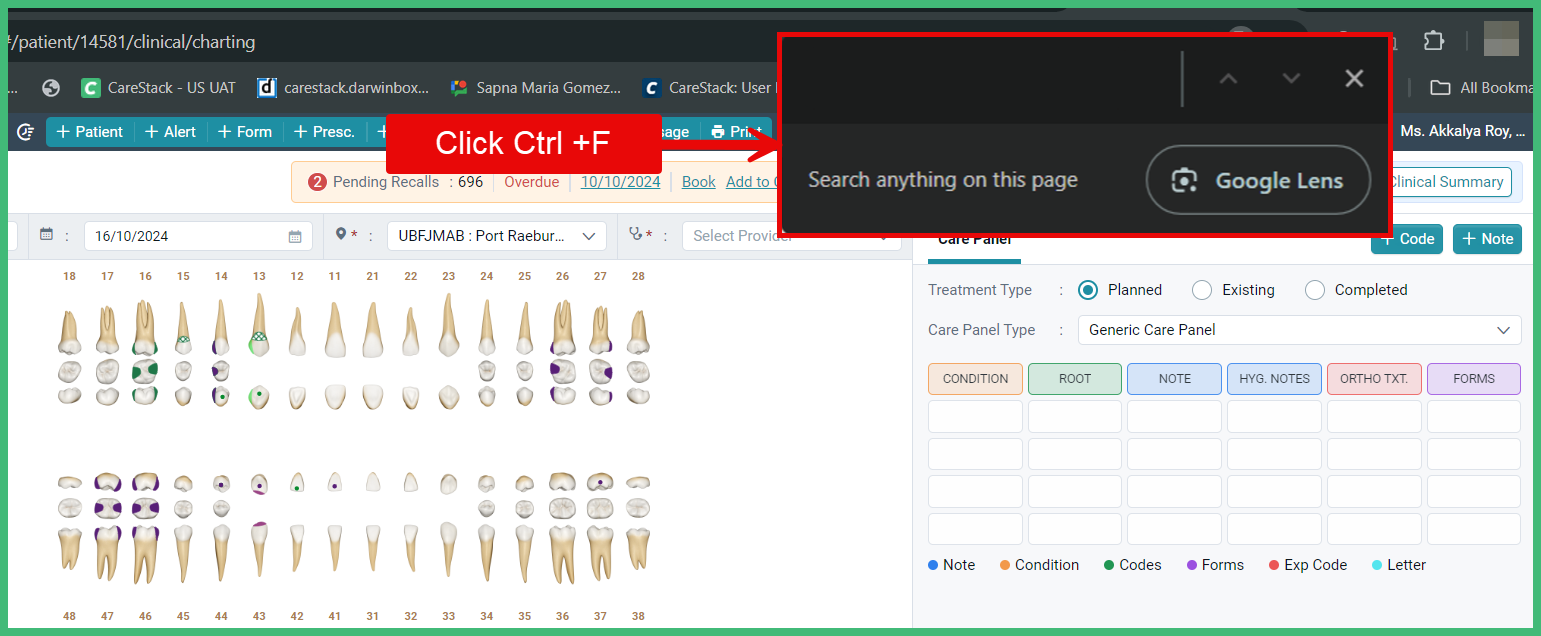
Task: Open the ROOT care panel category
Action: click(1075, 379)
